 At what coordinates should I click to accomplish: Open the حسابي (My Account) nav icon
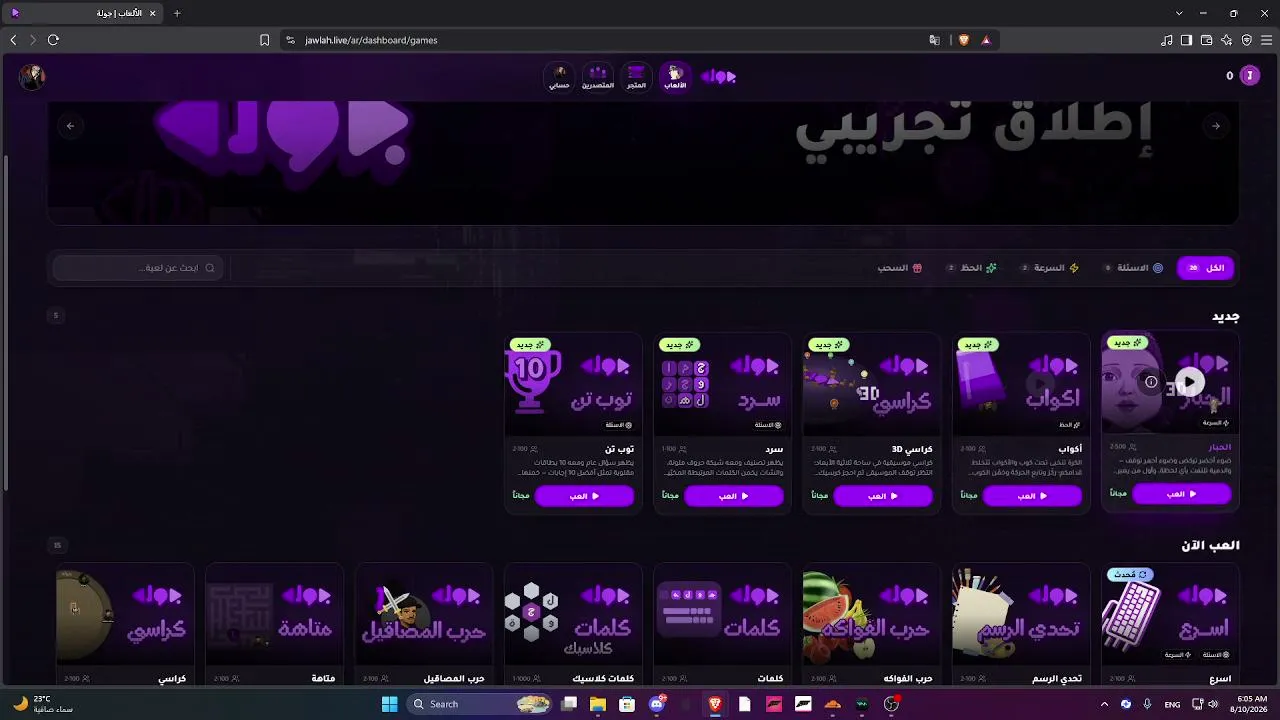[x=559, y=76]
